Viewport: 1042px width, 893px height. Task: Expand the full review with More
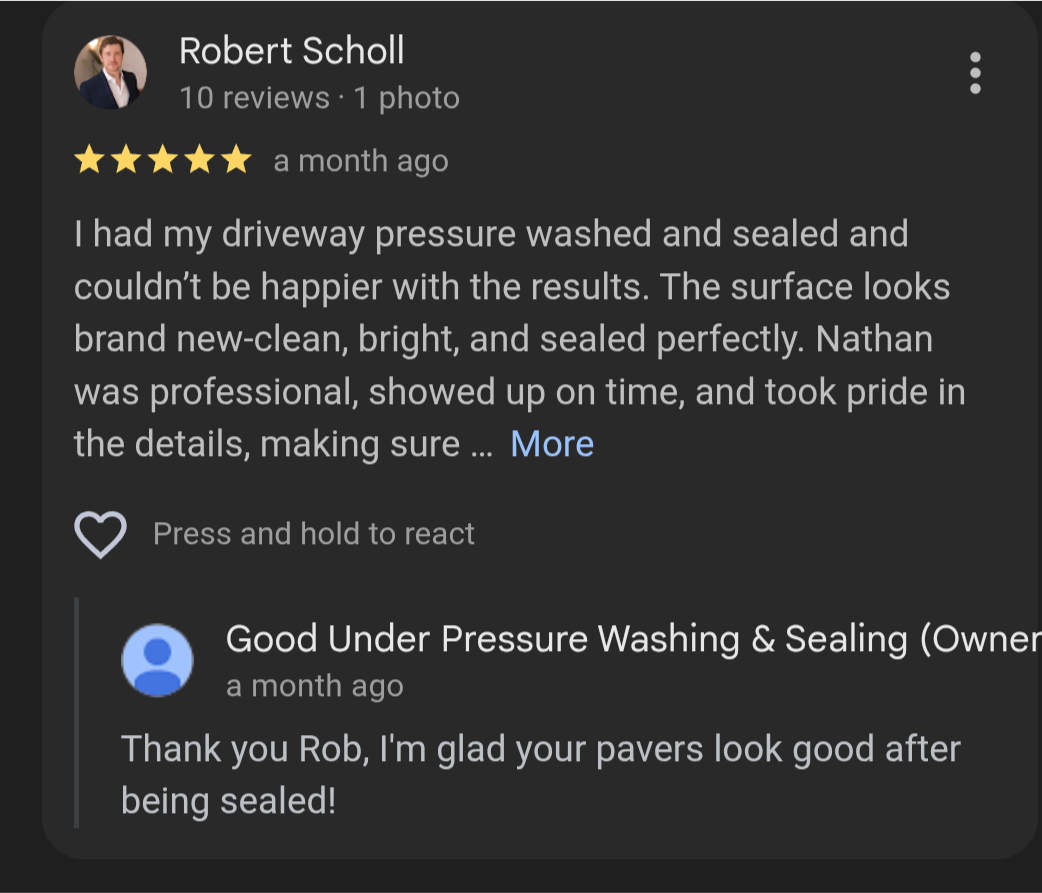click(x=552, y=444)
